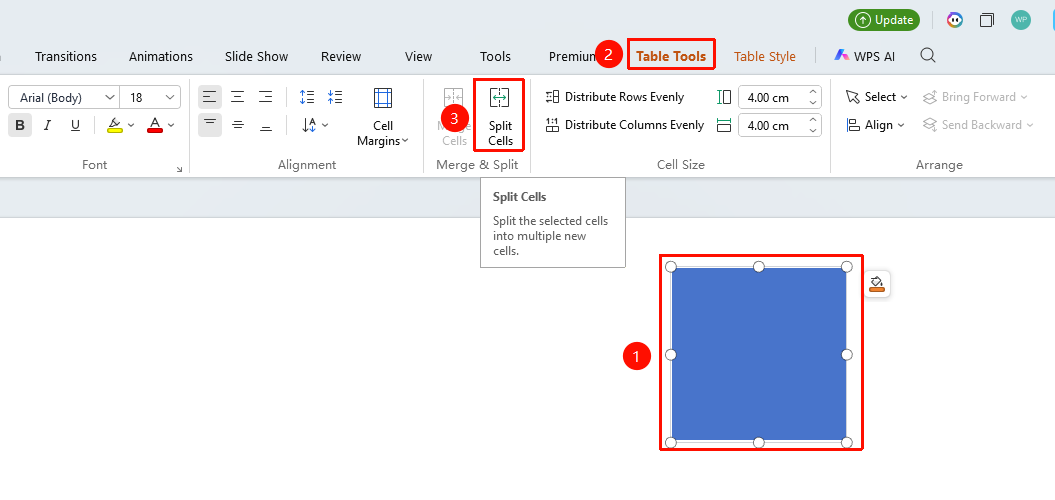This screenshot has height=500, width=1055.
Task: Align text to top of cell
Action: pyautogui.click(x=209, y=124)
